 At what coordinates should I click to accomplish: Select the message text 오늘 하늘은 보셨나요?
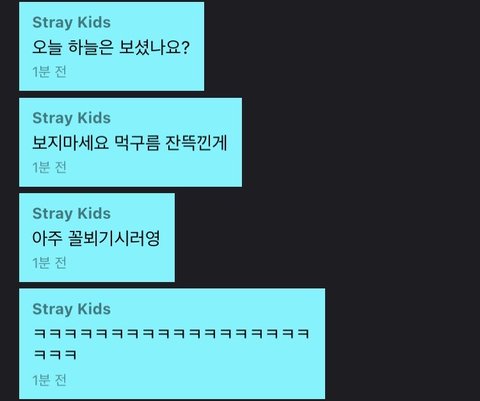coord(111,47)
